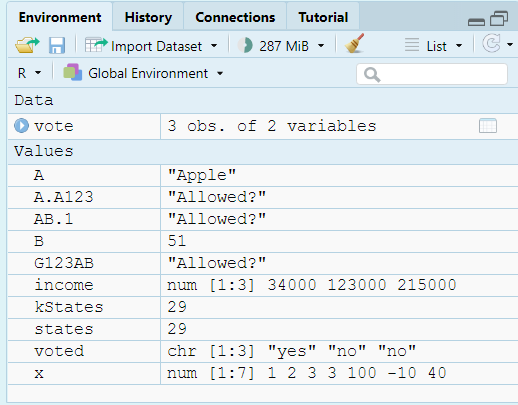Select the R language dropdown

point(29,73)
